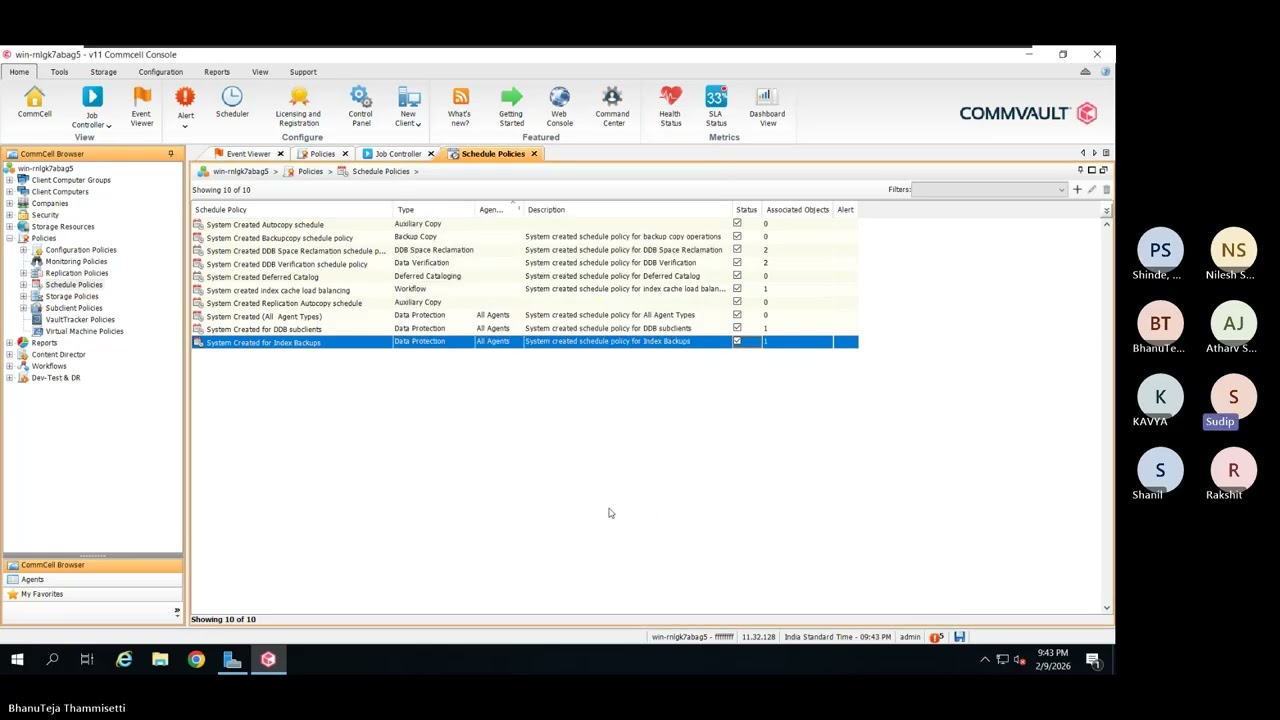Screen dimensions: 1280x720
Task: Click the add plus icon beside Filters
Action: pos(1077,190)
